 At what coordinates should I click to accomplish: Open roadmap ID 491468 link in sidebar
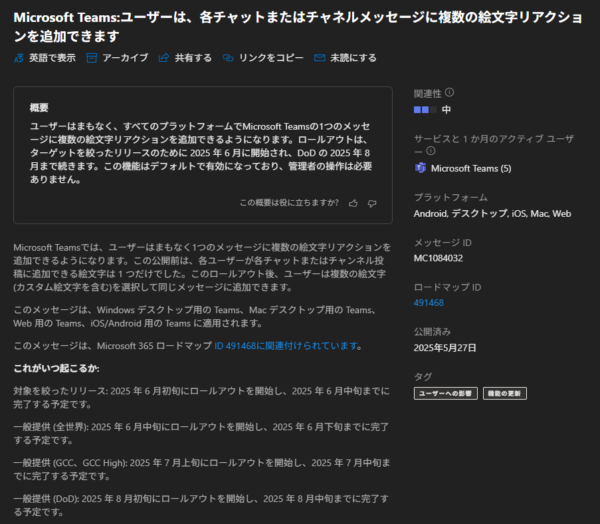click(429, 303)
